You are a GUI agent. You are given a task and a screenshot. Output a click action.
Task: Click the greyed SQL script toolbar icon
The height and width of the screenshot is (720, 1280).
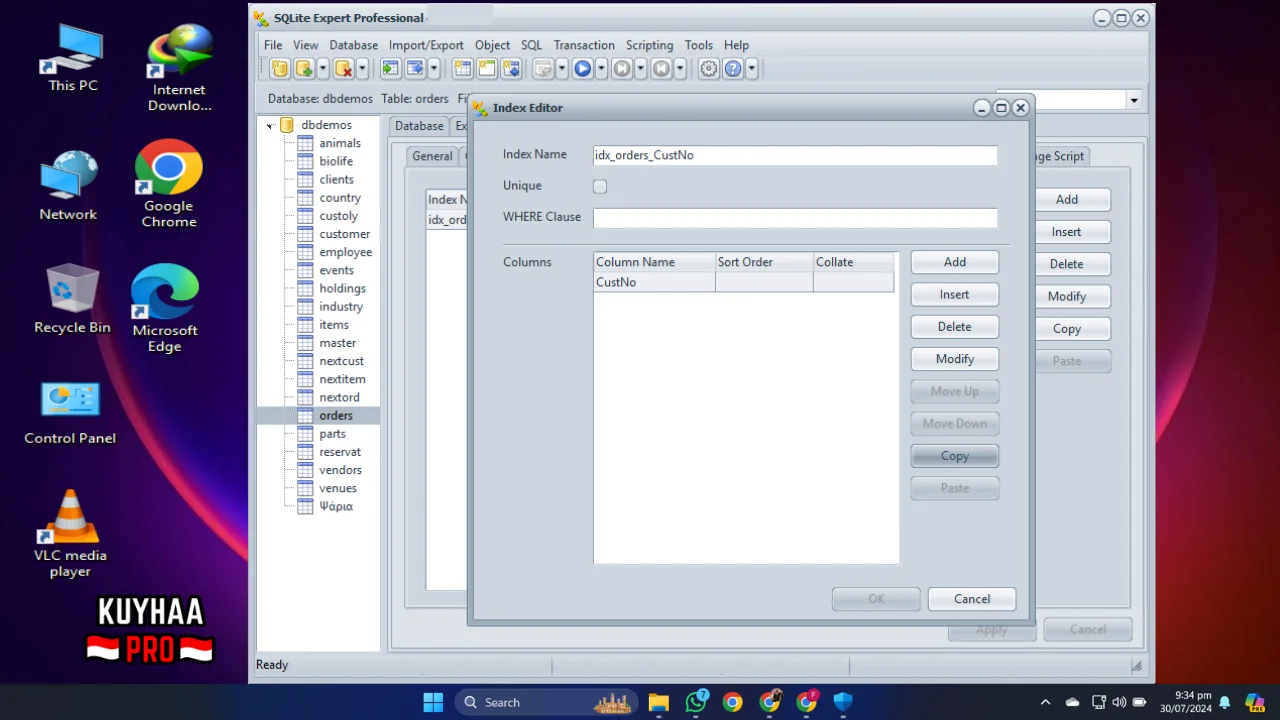coord(543,69)
